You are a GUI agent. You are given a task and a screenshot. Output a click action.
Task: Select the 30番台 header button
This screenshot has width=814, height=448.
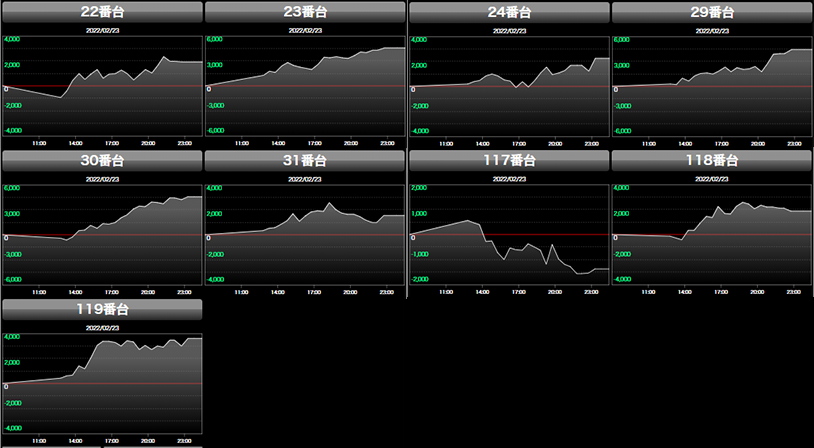102,160
